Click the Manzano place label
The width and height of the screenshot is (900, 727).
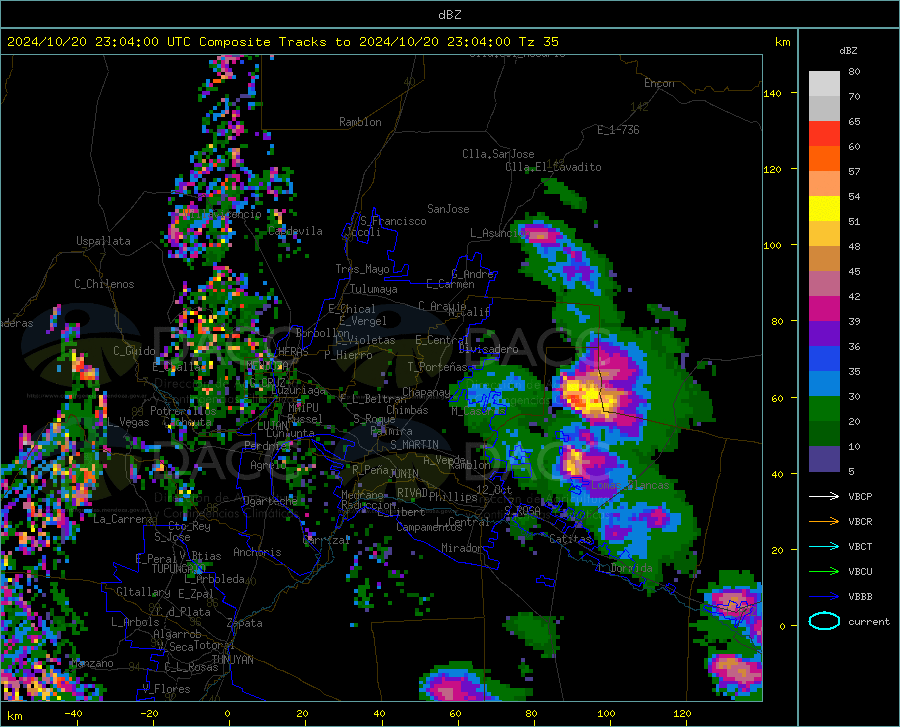[x=92, y=663]
